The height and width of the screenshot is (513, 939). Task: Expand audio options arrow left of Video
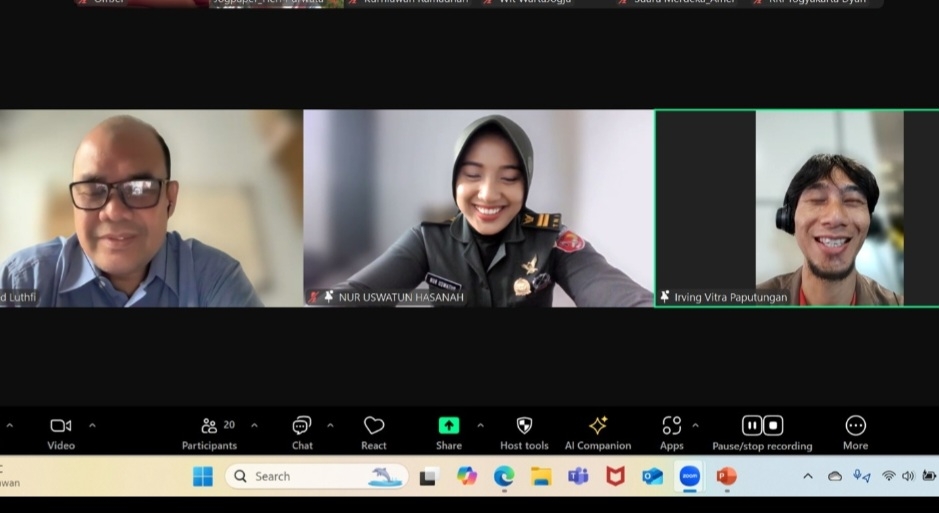pyautogui.click(x=10, y=426)
